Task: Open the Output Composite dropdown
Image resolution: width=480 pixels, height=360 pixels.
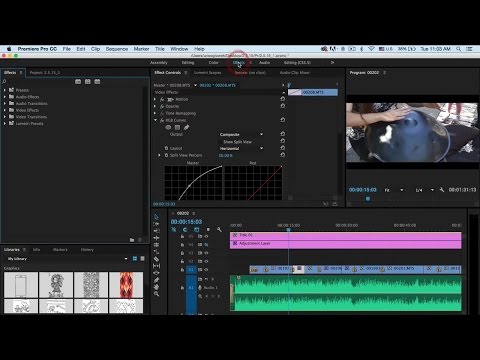Action: 241,134
